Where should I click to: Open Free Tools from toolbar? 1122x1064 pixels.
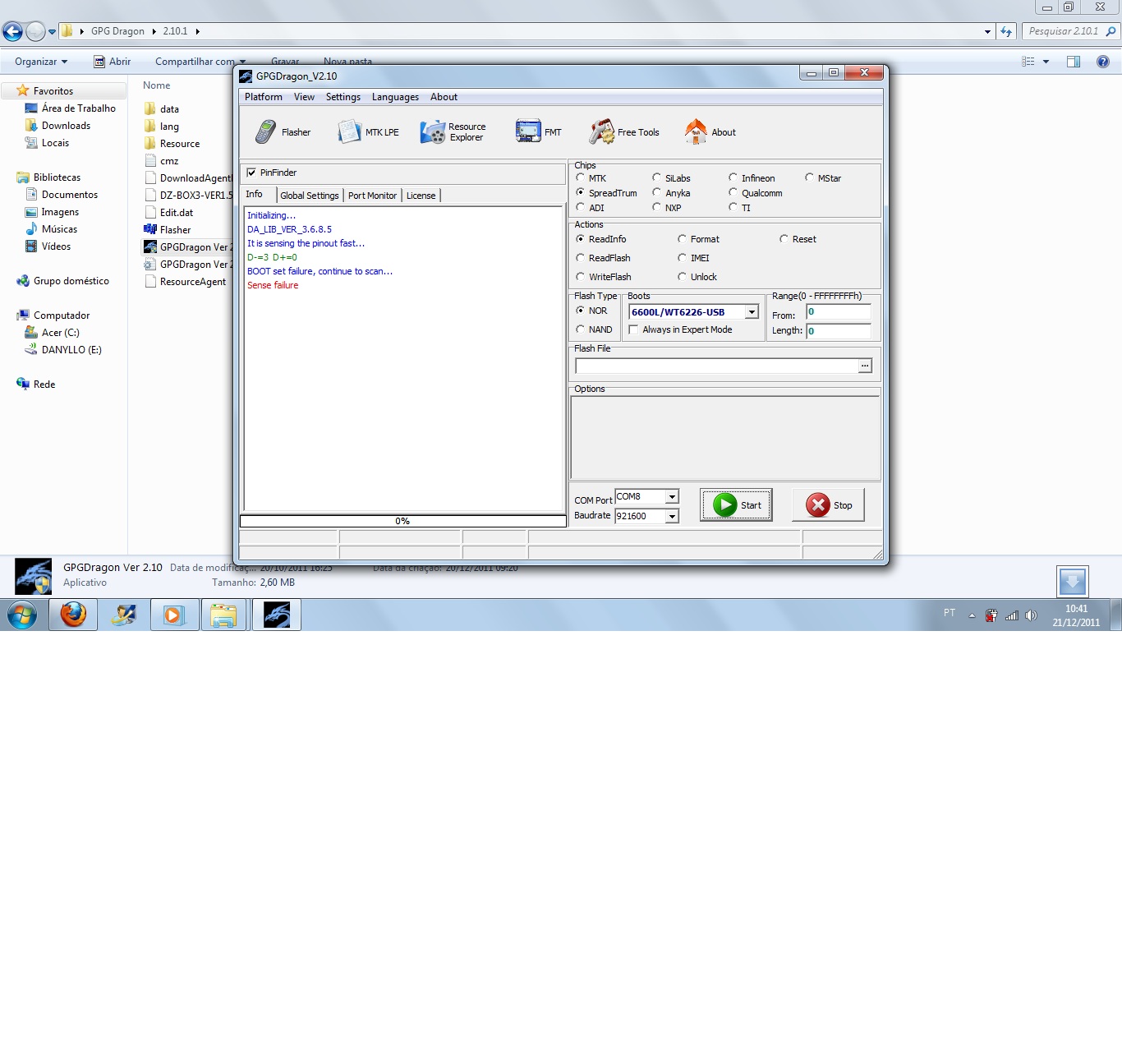pyautogui.click(x=624, y=131)
